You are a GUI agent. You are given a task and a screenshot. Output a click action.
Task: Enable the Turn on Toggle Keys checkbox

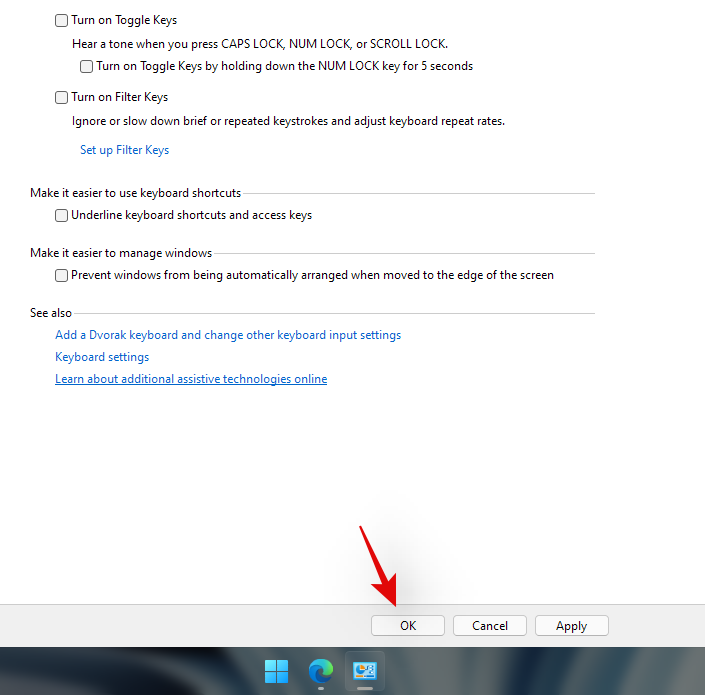pos(61,21)
